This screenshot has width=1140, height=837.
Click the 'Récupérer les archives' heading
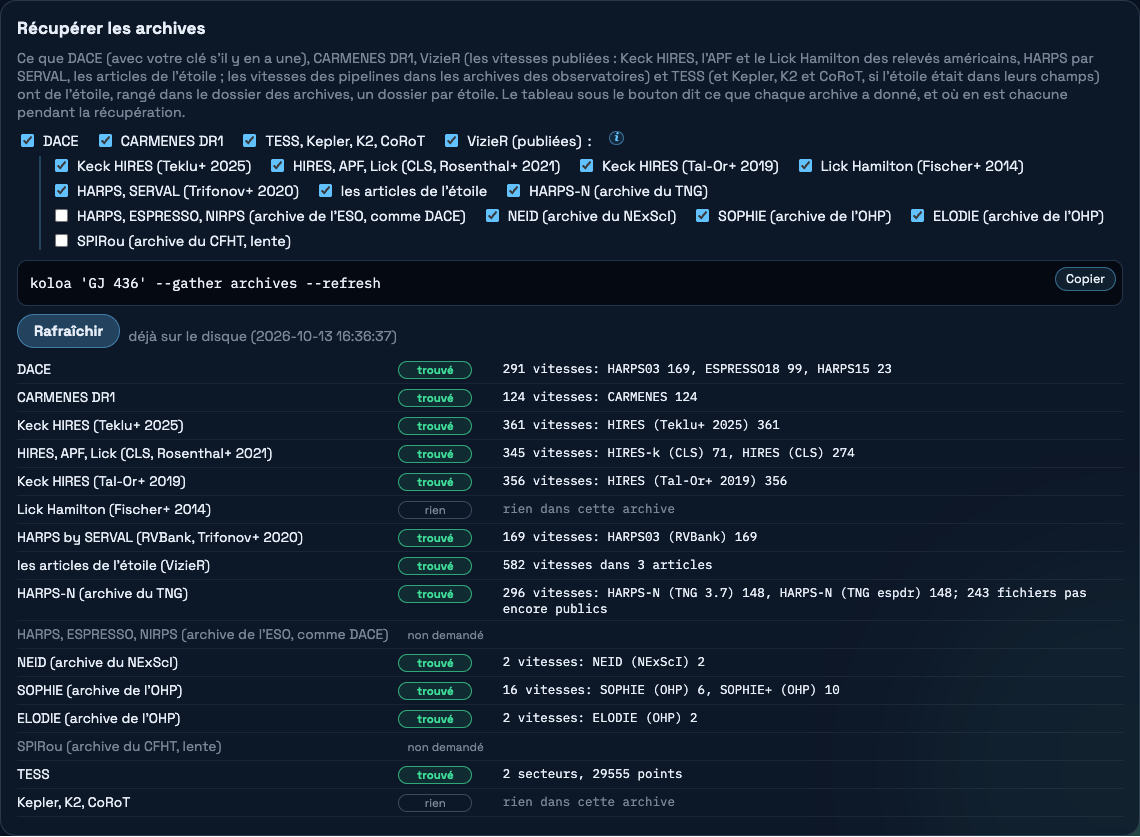click(x=111, y=28)
